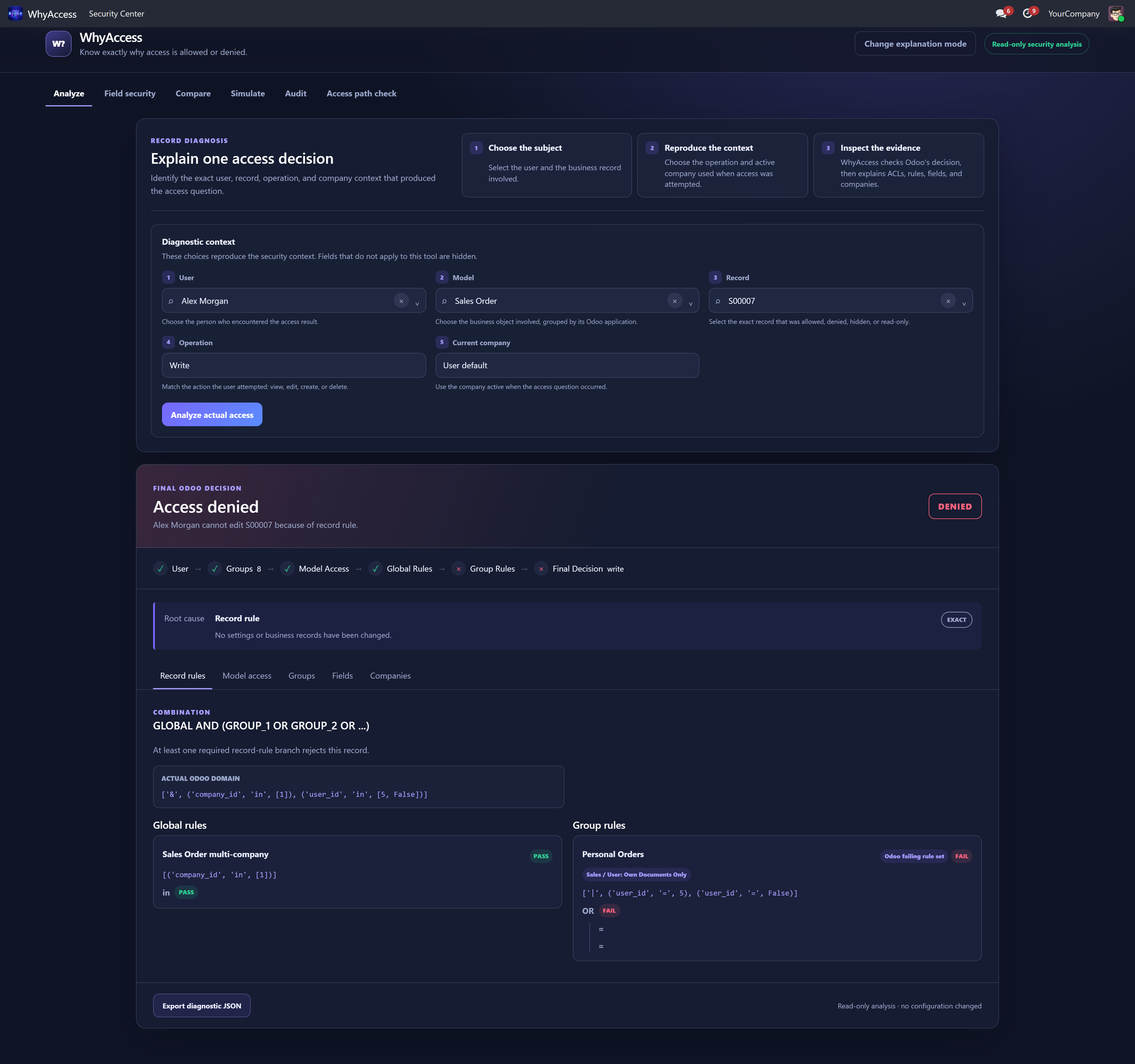Click the DENIED status badge

[x=955, y=506]
